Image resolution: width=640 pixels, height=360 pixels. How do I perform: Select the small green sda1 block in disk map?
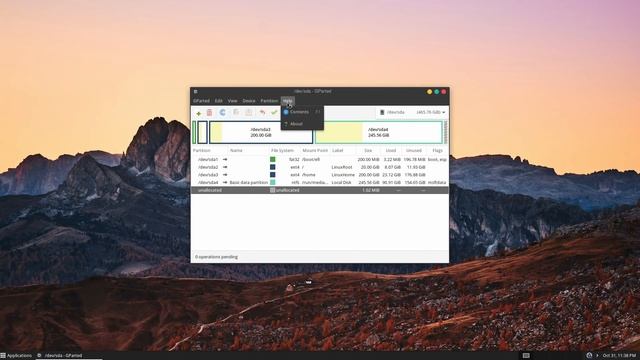(194, 132)
